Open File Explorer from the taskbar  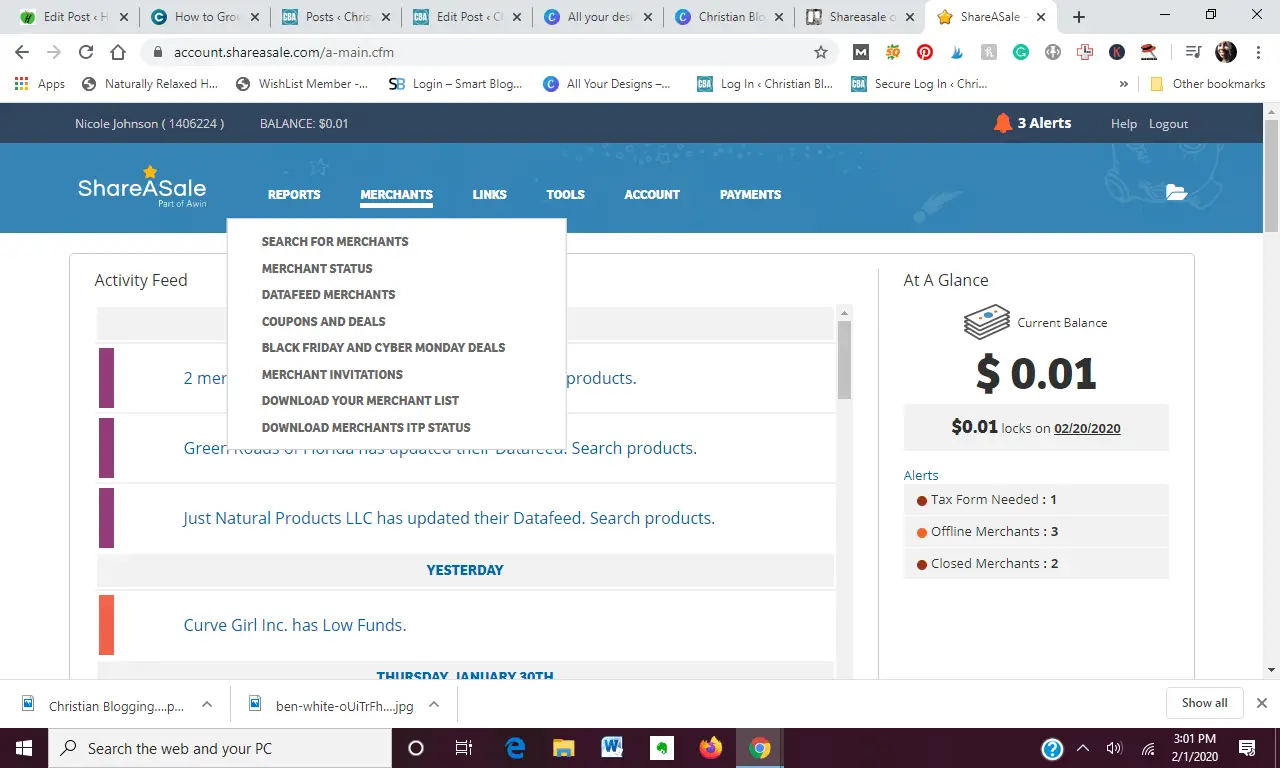tap(564, 748)
